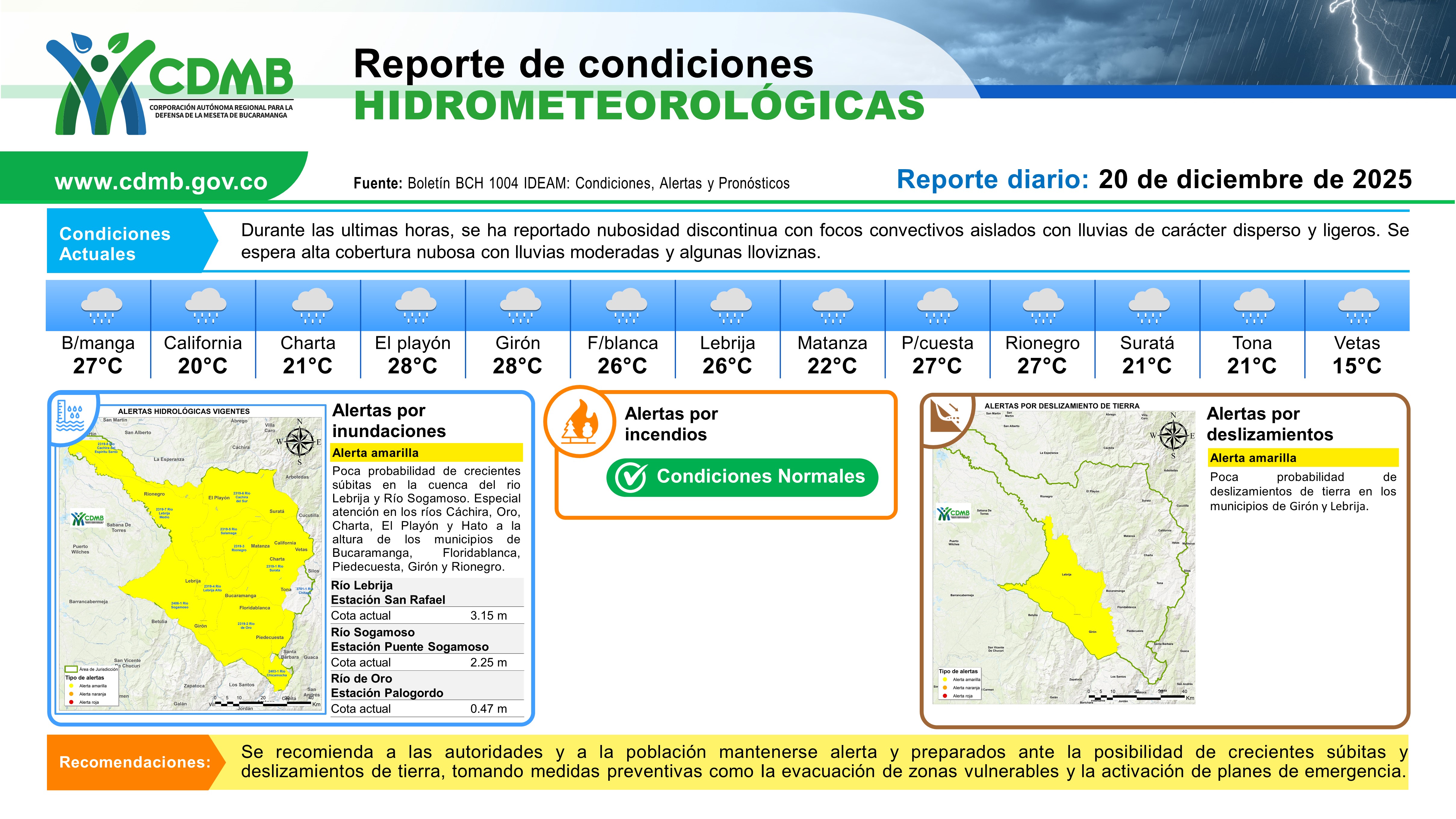This screenshot has height=819, width=1456.
Task: Select the Recomendaciones orange label
Action: [135, 762]
